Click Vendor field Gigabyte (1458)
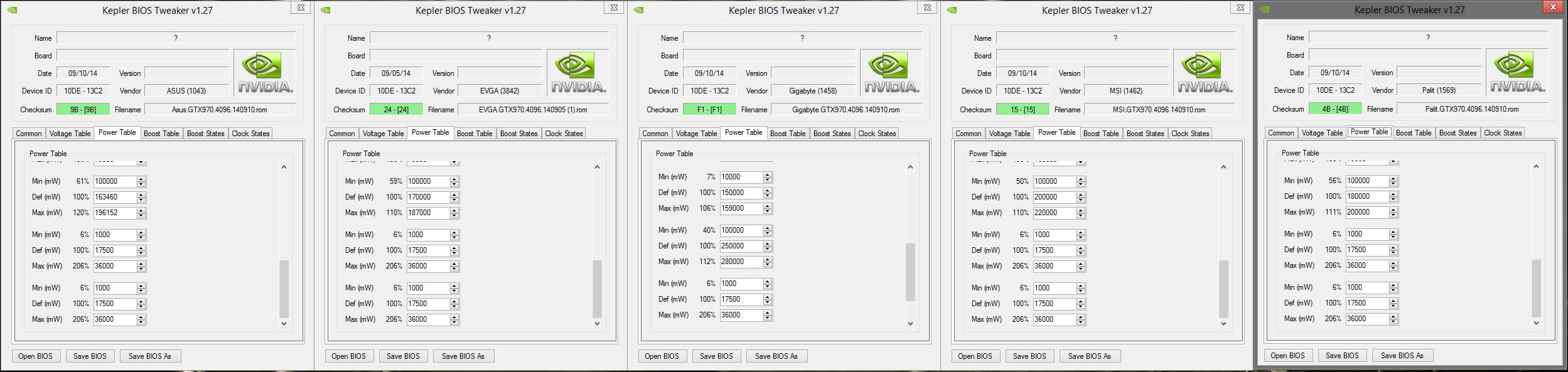The image size is (1568, 372). (813, 90)
